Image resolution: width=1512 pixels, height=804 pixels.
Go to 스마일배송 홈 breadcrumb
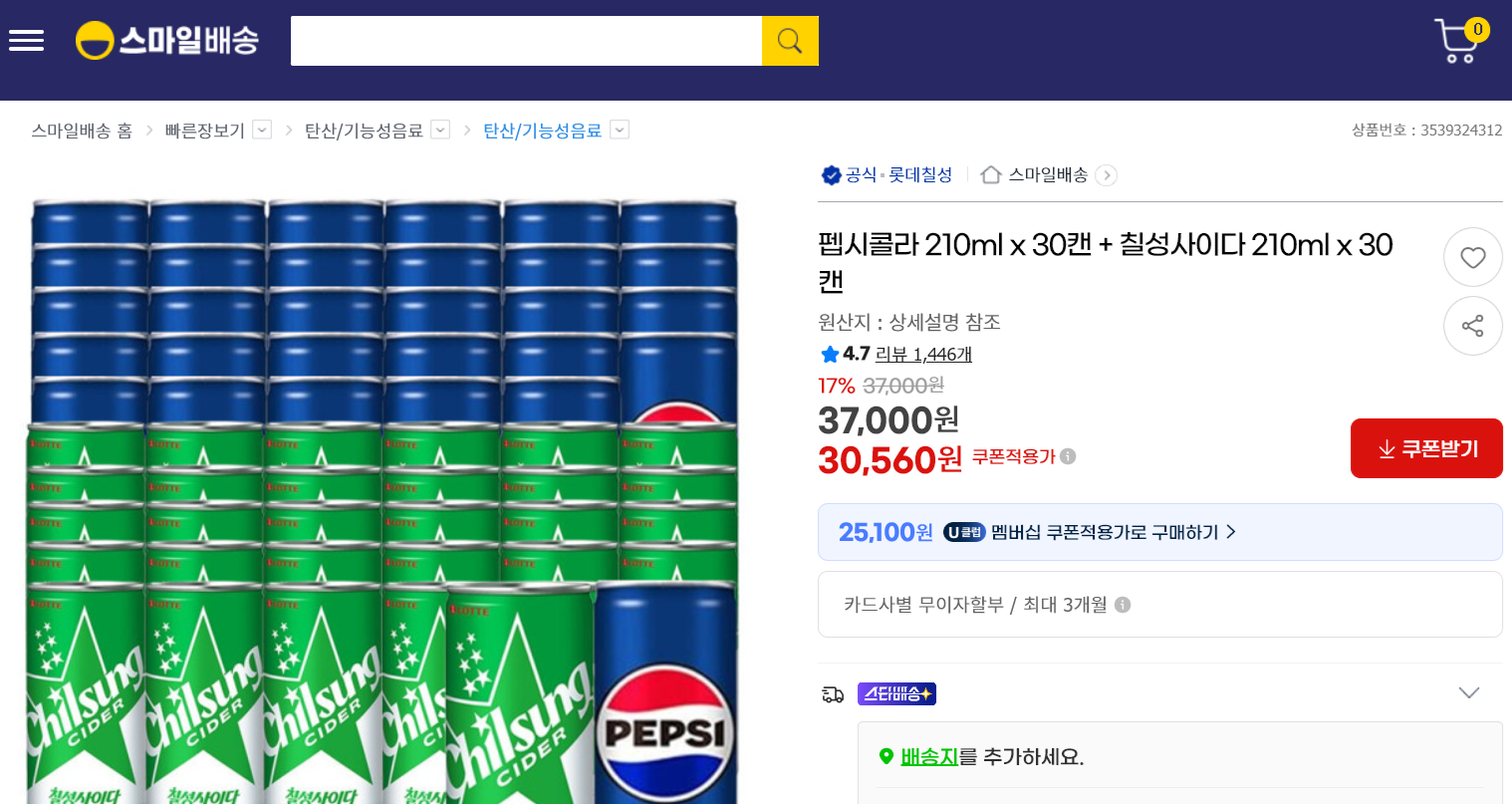(82, 131)
